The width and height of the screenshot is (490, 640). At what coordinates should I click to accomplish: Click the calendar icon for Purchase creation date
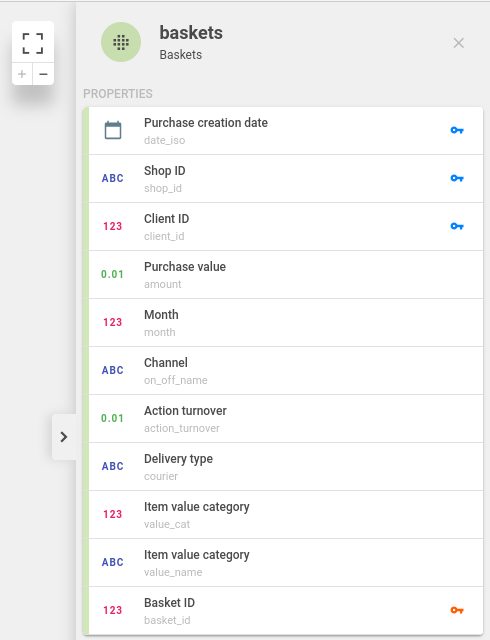click(113, 131)
